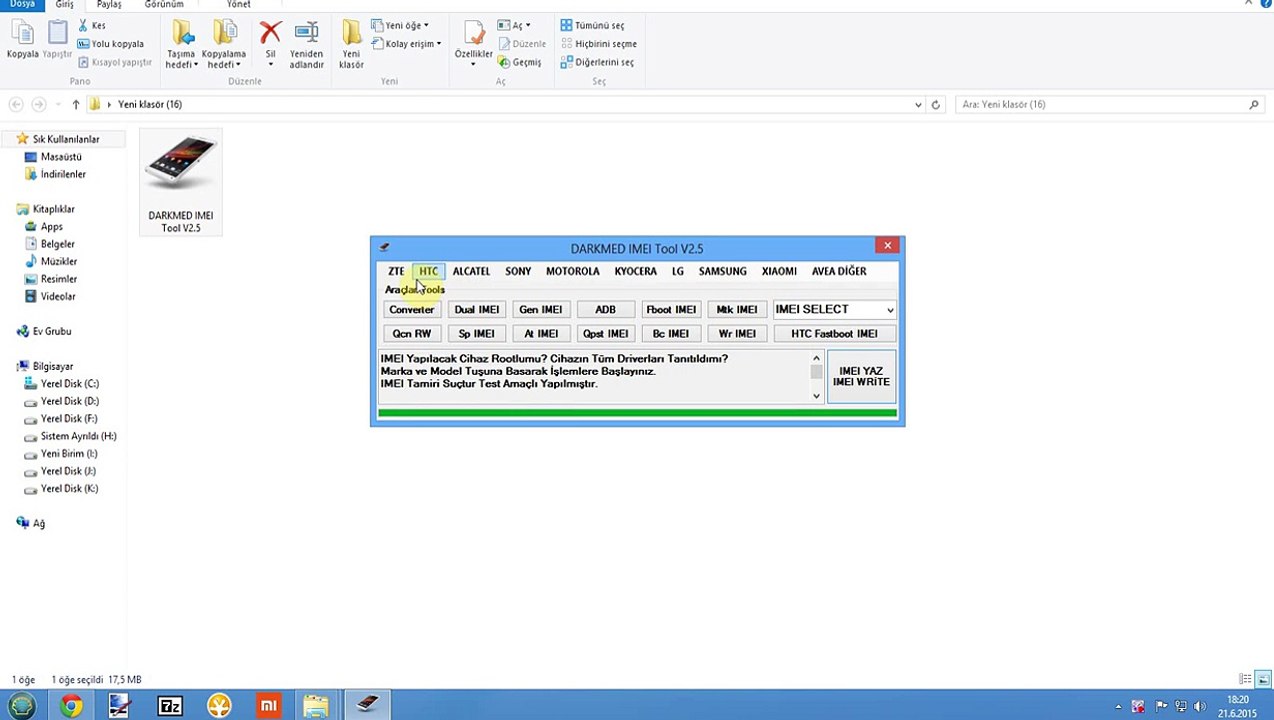Click the Yeni klasör icon
Image resolution: width=1274 pixels, height=720 pixels.
pyautogui.click(x=351, y=45)
